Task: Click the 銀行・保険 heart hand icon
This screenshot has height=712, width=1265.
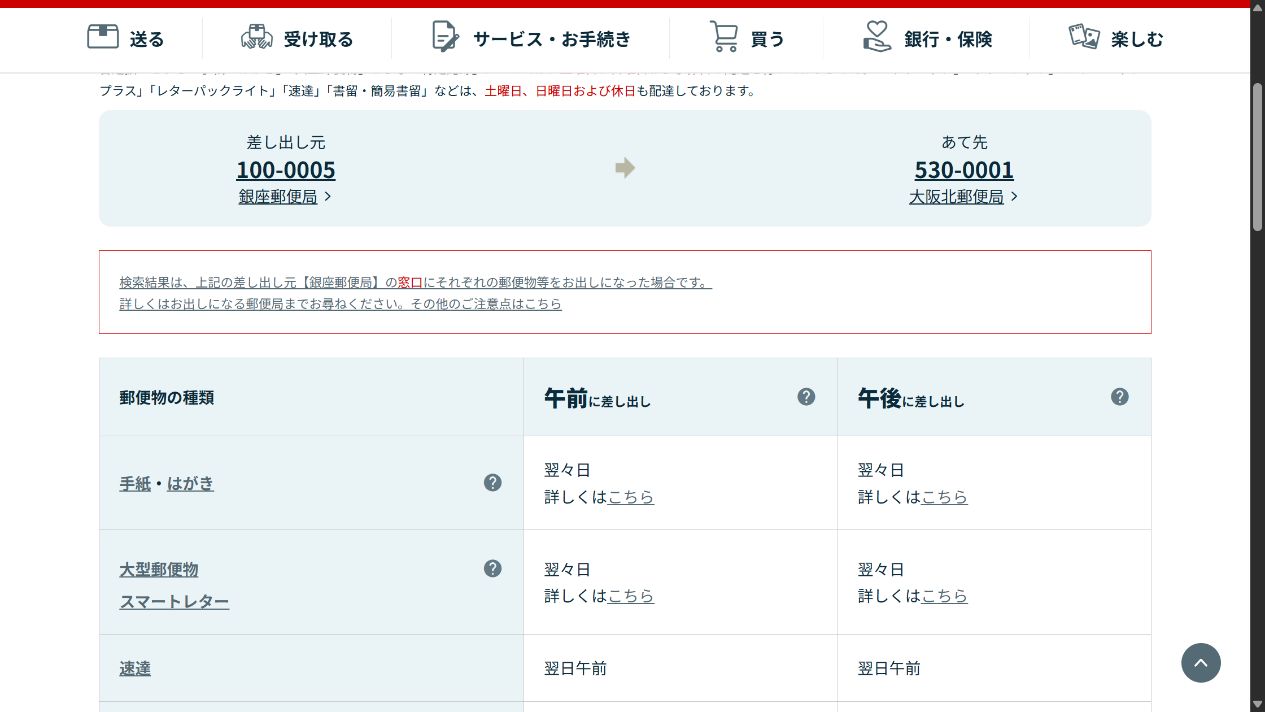Action: [877, 37]
